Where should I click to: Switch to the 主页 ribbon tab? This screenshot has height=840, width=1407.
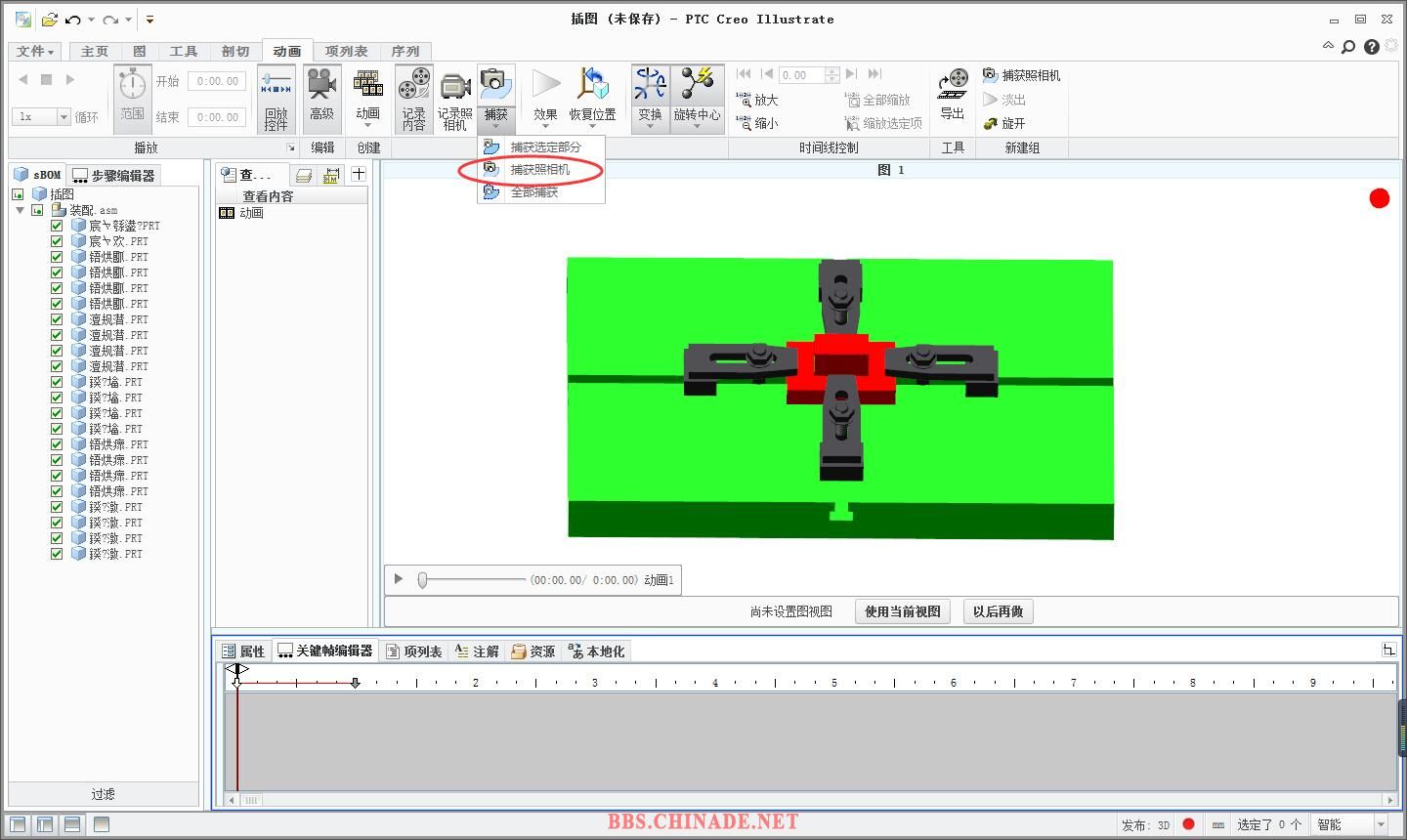95,51
